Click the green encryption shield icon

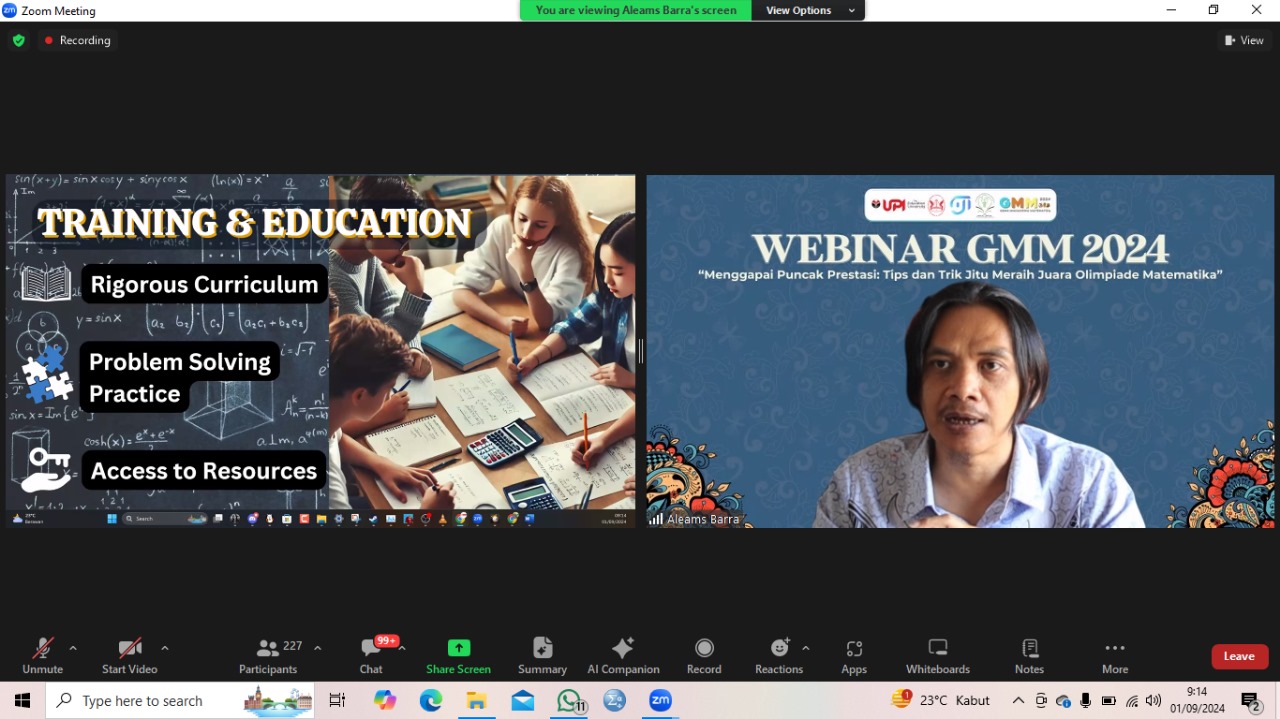18,40
